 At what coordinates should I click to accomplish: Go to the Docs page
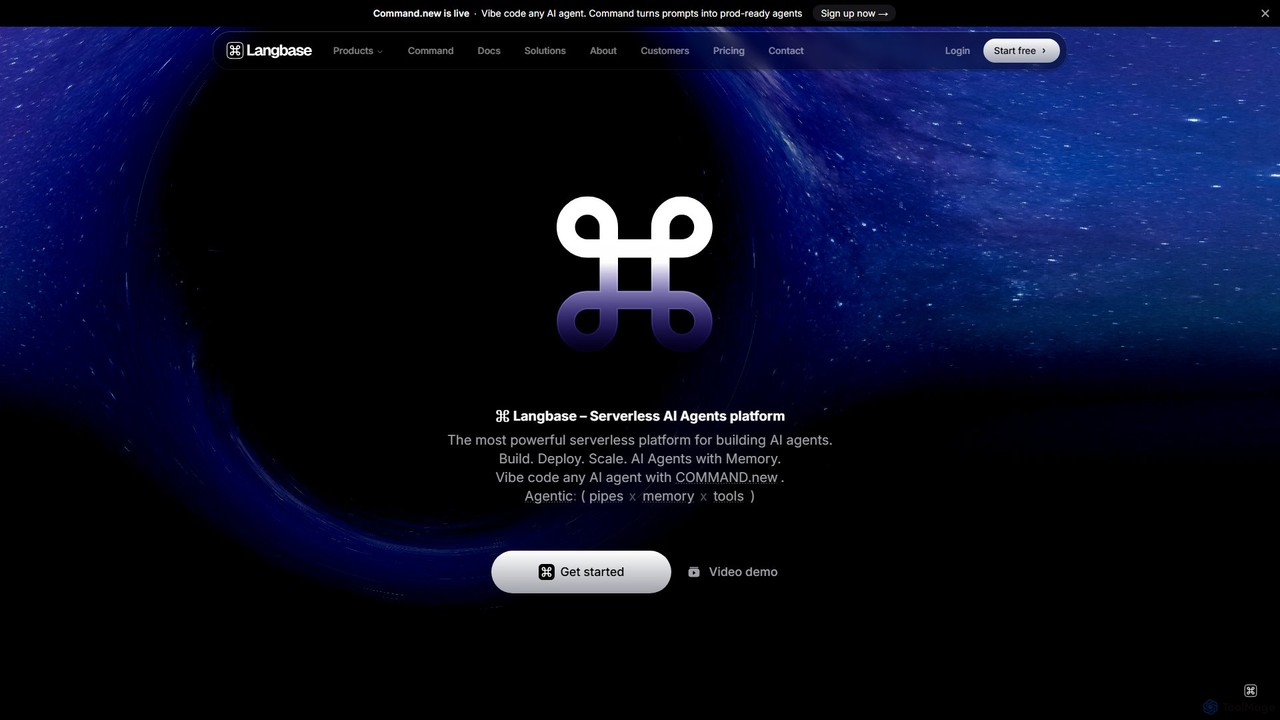[x=489, y=51]
